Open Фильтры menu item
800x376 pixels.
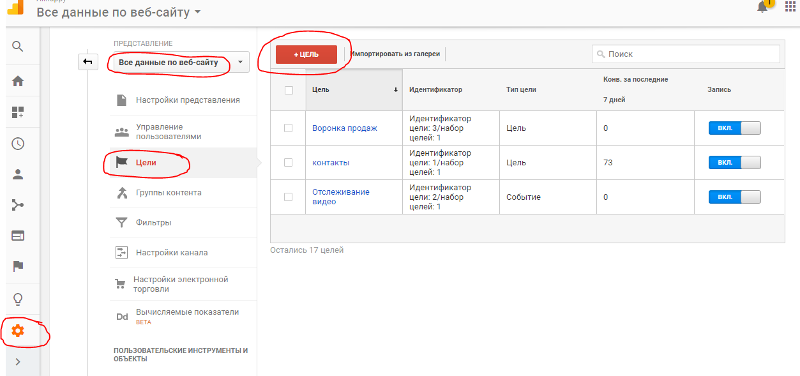point(154,223)
